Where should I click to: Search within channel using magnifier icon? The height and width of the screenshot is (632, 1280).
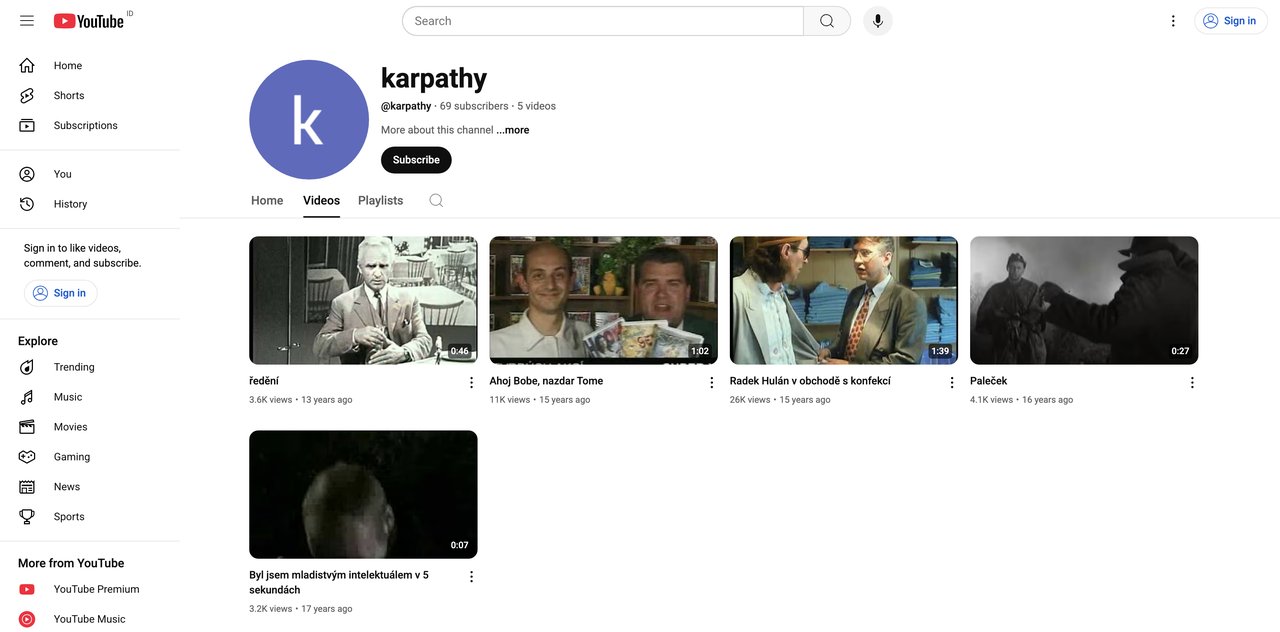[436, 200]
